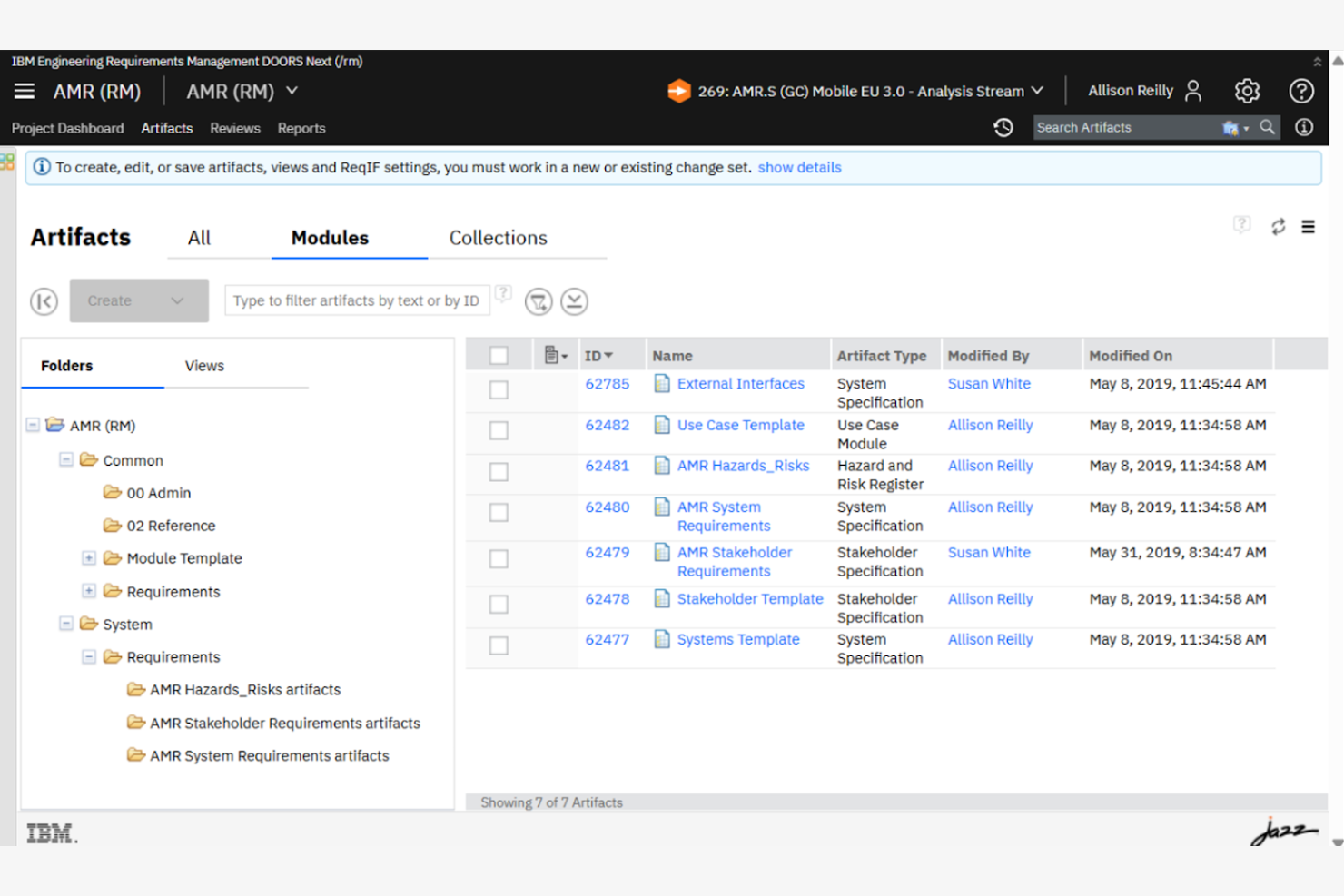Check the box for artifact 62477
The width and height of the screenshot is (1344, 896).
(499, 645)
